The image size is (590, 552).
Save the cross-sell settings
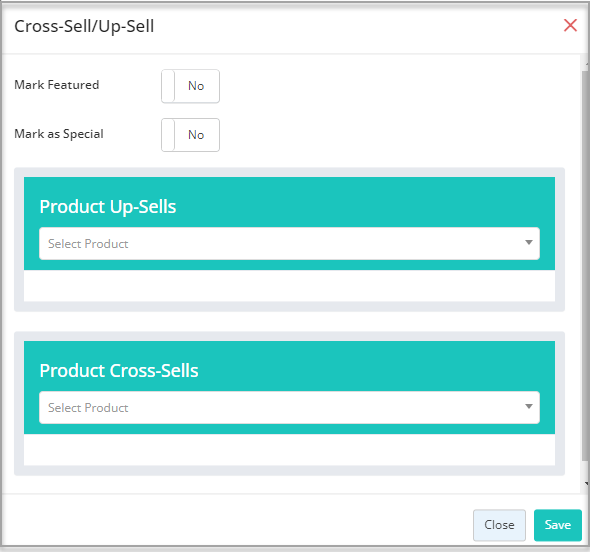(558, 525)
